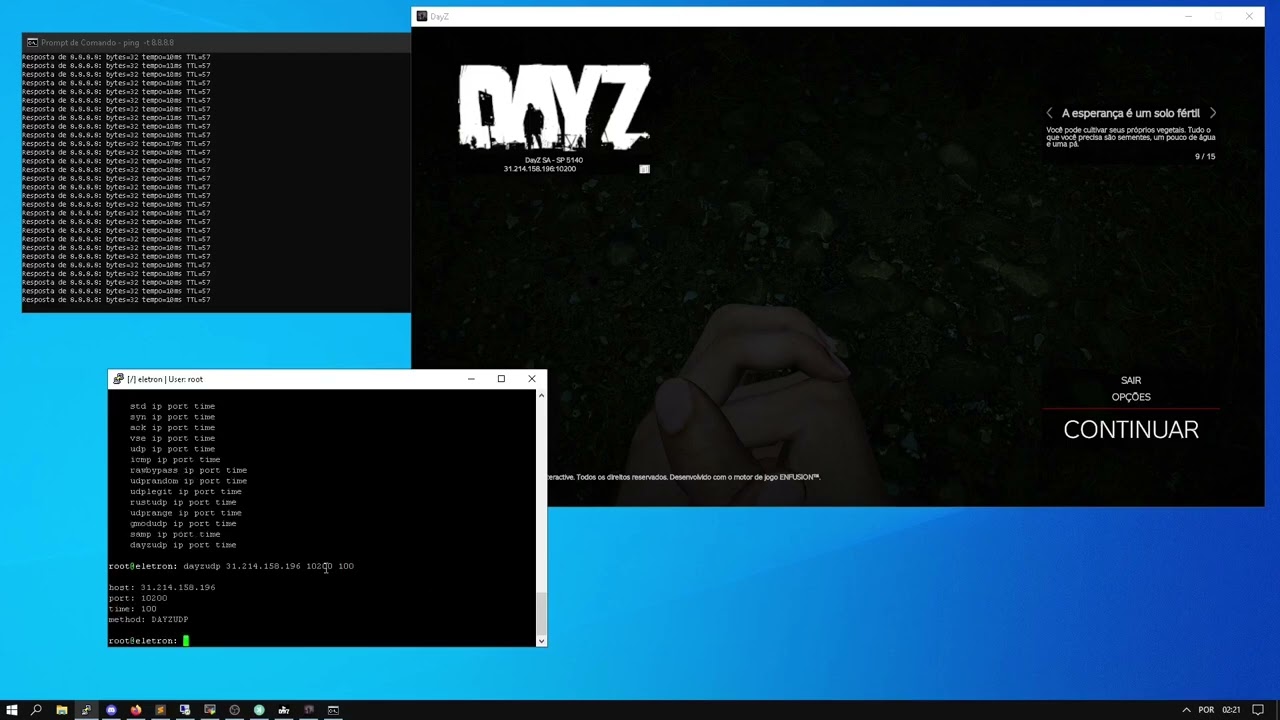
Task: Click the terminal scrollbar up arrow
Action: coord(541,396)
